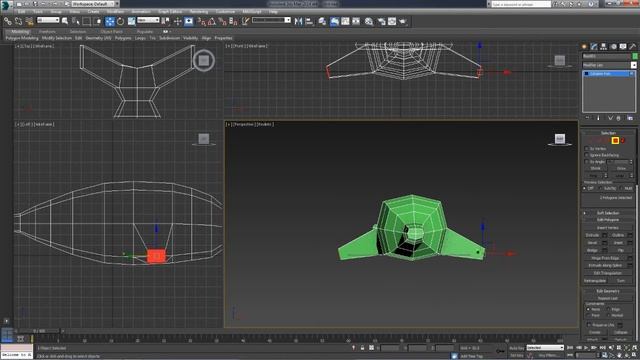Click the Unlink Selection tool
The width and height of the screenshot is (640, 360).
[x=18, y=21]
